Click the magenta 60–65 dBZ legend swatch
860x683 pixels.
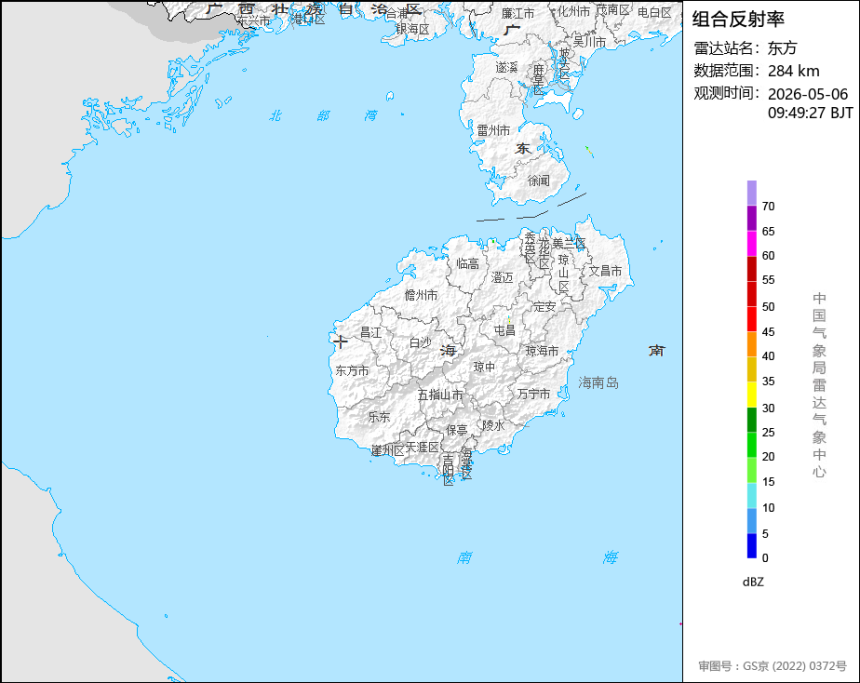click(751, 244)
